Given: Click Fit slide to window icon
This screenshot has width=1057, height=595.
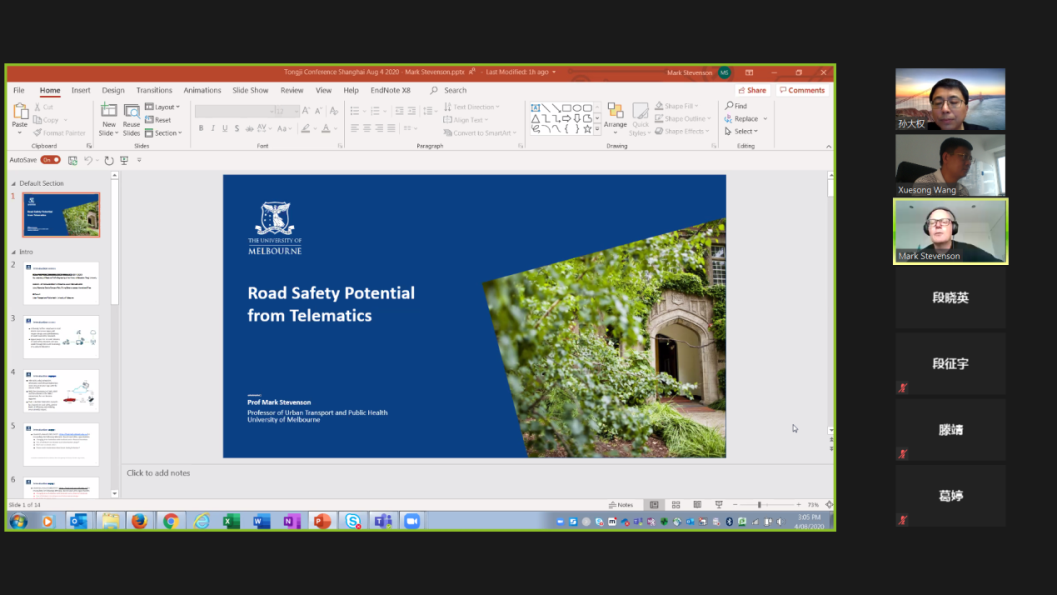Looking at the screenshot, I should [x=829, y=505].
